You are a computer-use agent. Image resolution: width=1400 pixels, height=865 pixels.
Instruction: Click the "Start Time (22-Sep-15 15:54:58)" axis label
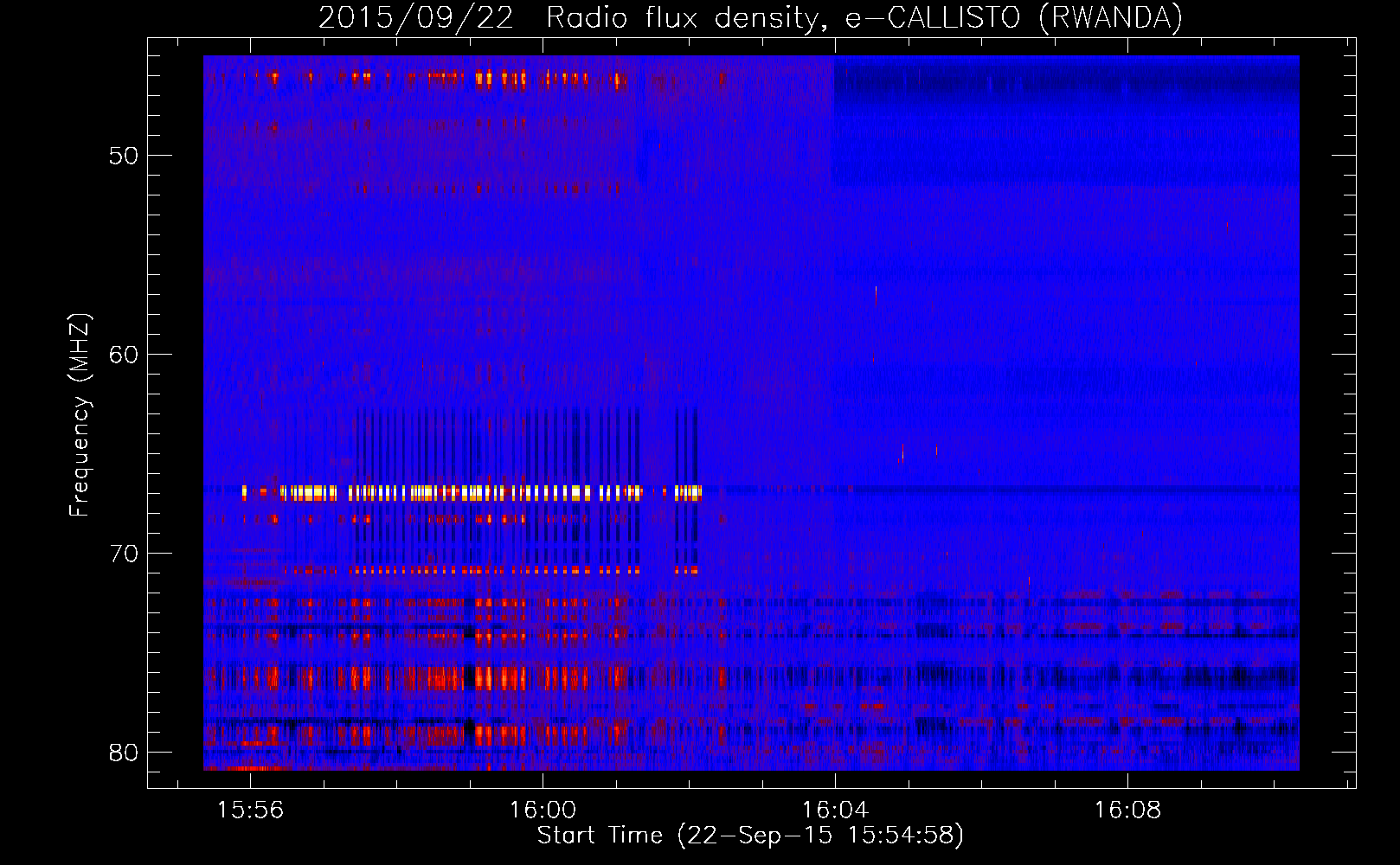click(750, 836)
